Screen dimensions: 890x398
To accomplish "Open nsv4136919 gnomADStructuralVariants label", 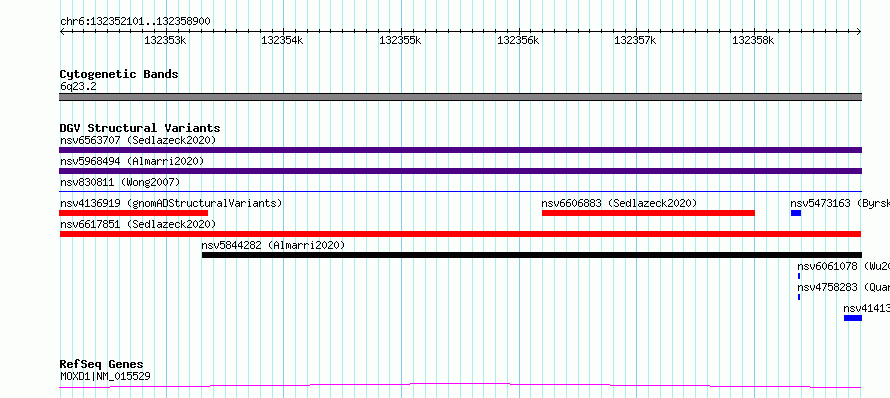I will [x=171, y=203].
